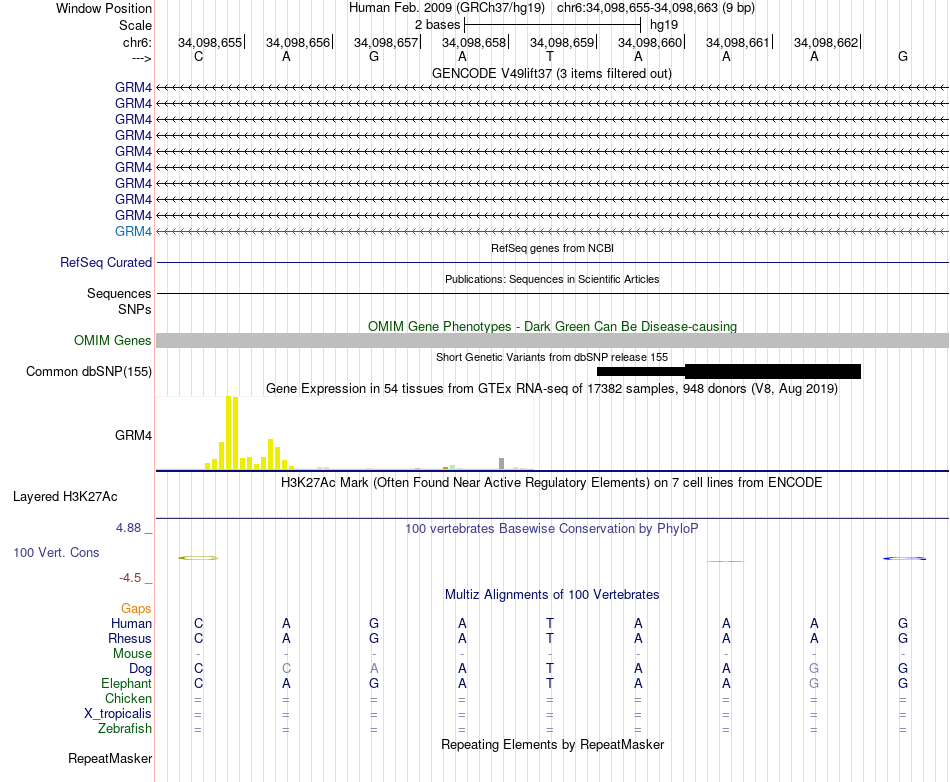
Task: Click the olive PhyloP conservation bar
Action: click(198, 558)
